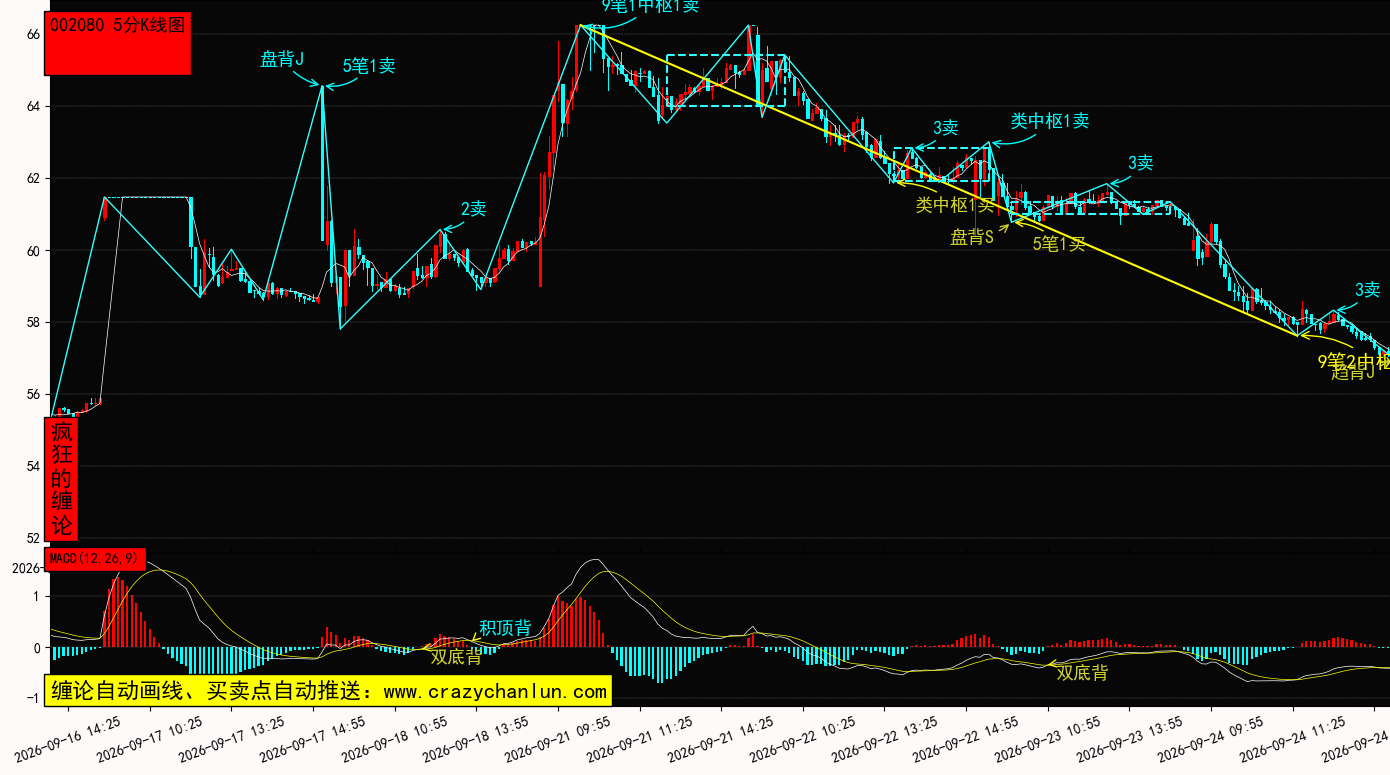Click the 9笔1中枢1卖 label at top

pos(650,6)
